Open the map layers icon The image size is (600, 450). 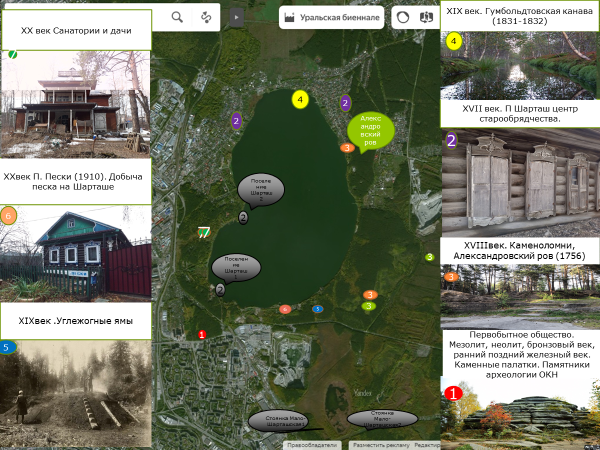point(426,17)
